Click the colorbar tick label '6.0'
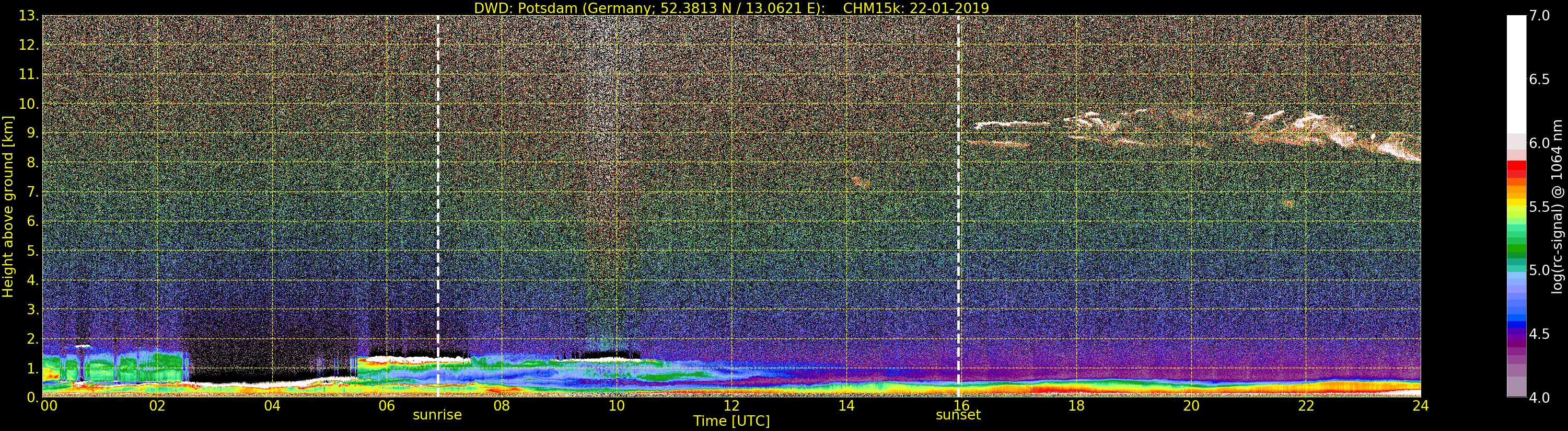The image size is (1568, 431). tap(1539, 143)
